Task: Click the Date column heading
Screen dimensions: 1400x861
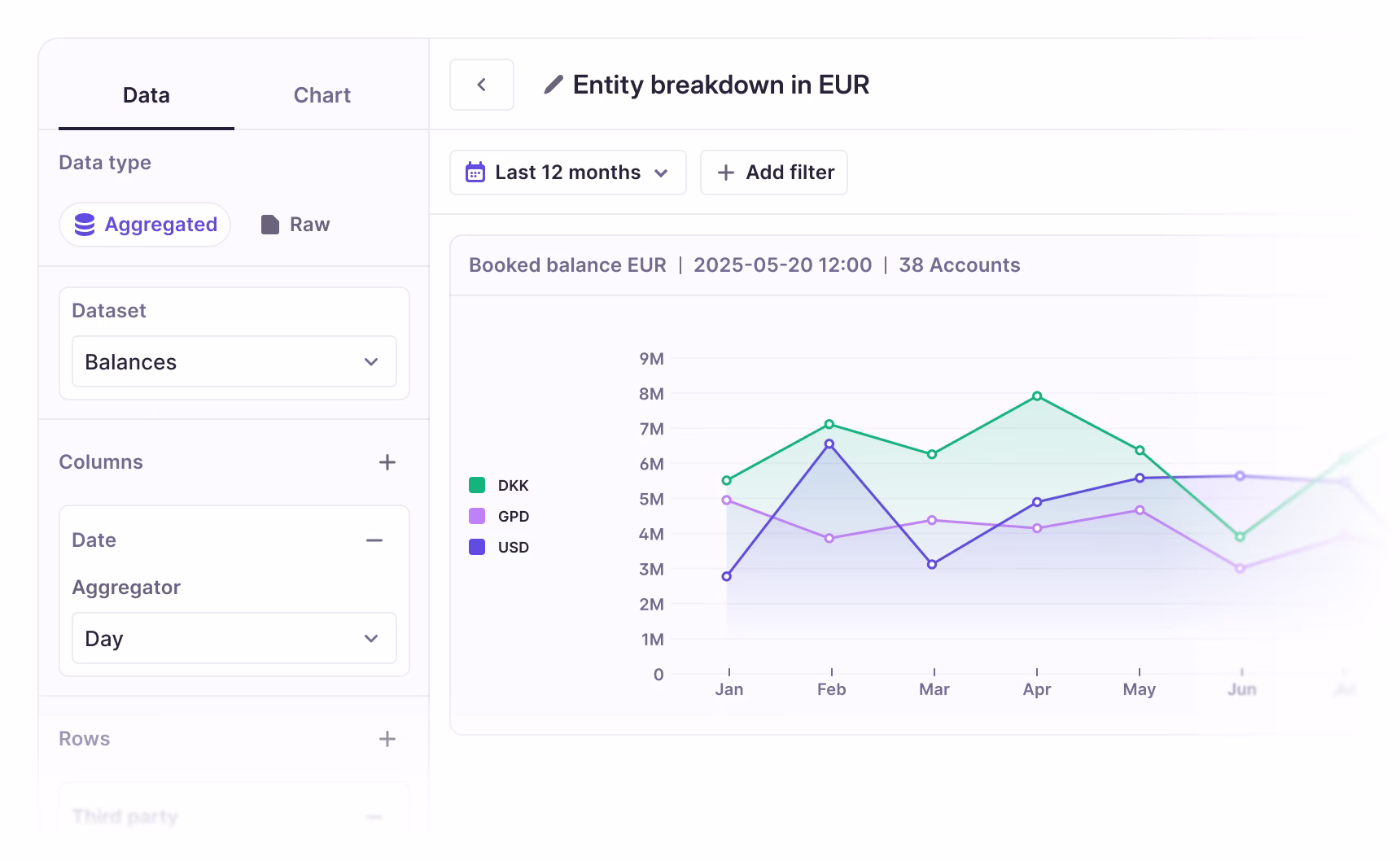Action: pos(94,540)
